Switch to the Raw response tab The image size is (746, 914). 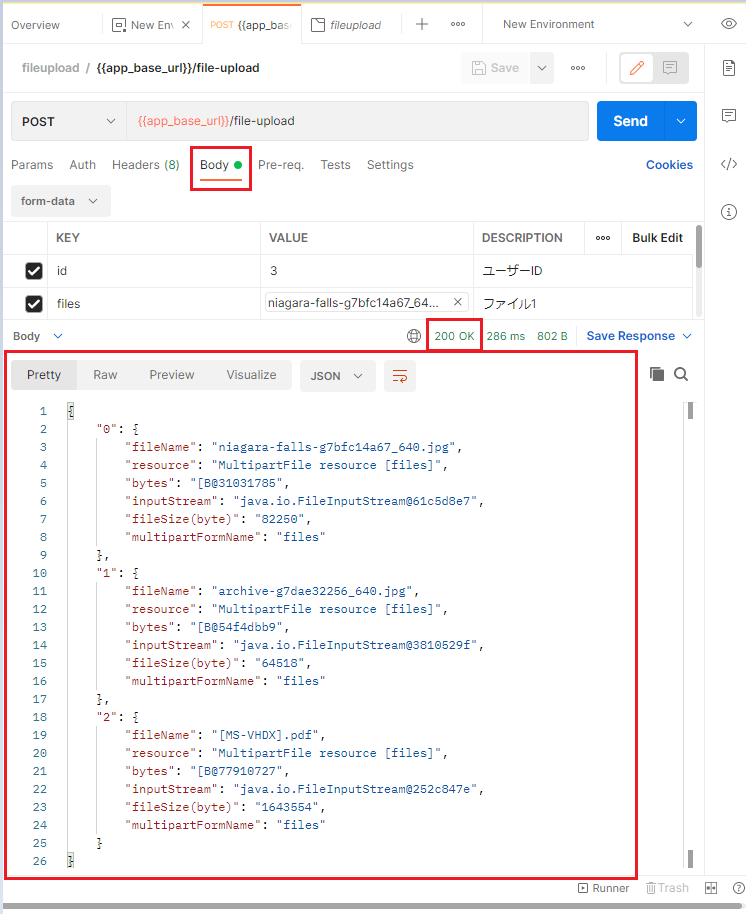click(105, 375)
